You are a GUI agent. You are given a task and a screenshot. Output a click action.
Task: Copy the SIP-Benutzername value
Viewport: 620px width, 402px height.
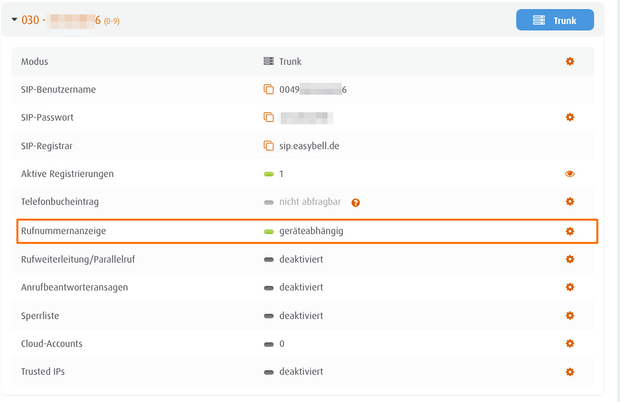(x=268, y=90)
